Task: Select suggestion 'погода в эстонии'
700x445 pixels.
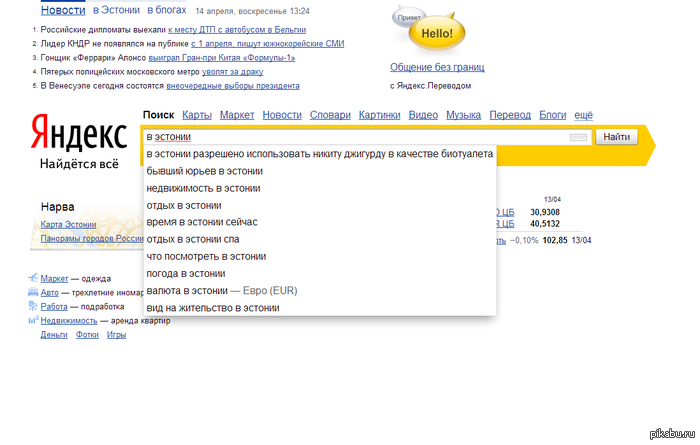Action: point(320,274)
